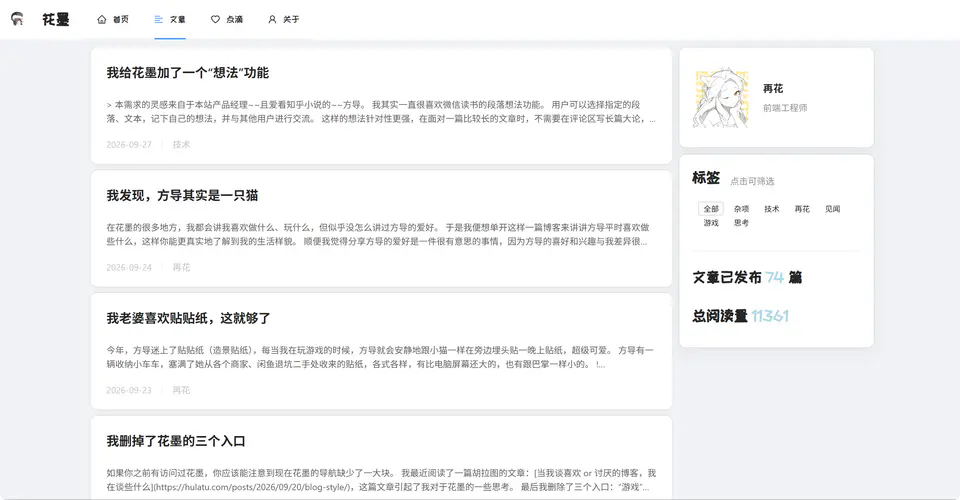Click the home icon beside 首页
Viewport: 960px width, 500px height.
coord(102,20)
